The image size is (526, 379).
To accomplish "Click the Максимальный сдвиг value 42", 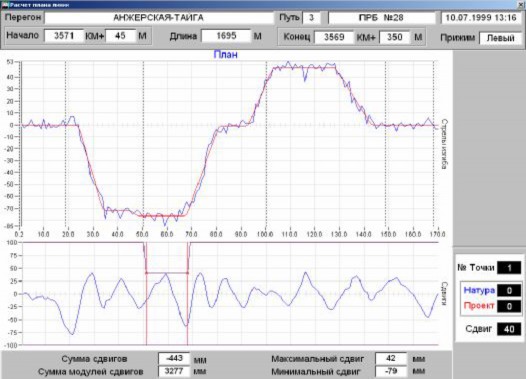I will 391,358.
